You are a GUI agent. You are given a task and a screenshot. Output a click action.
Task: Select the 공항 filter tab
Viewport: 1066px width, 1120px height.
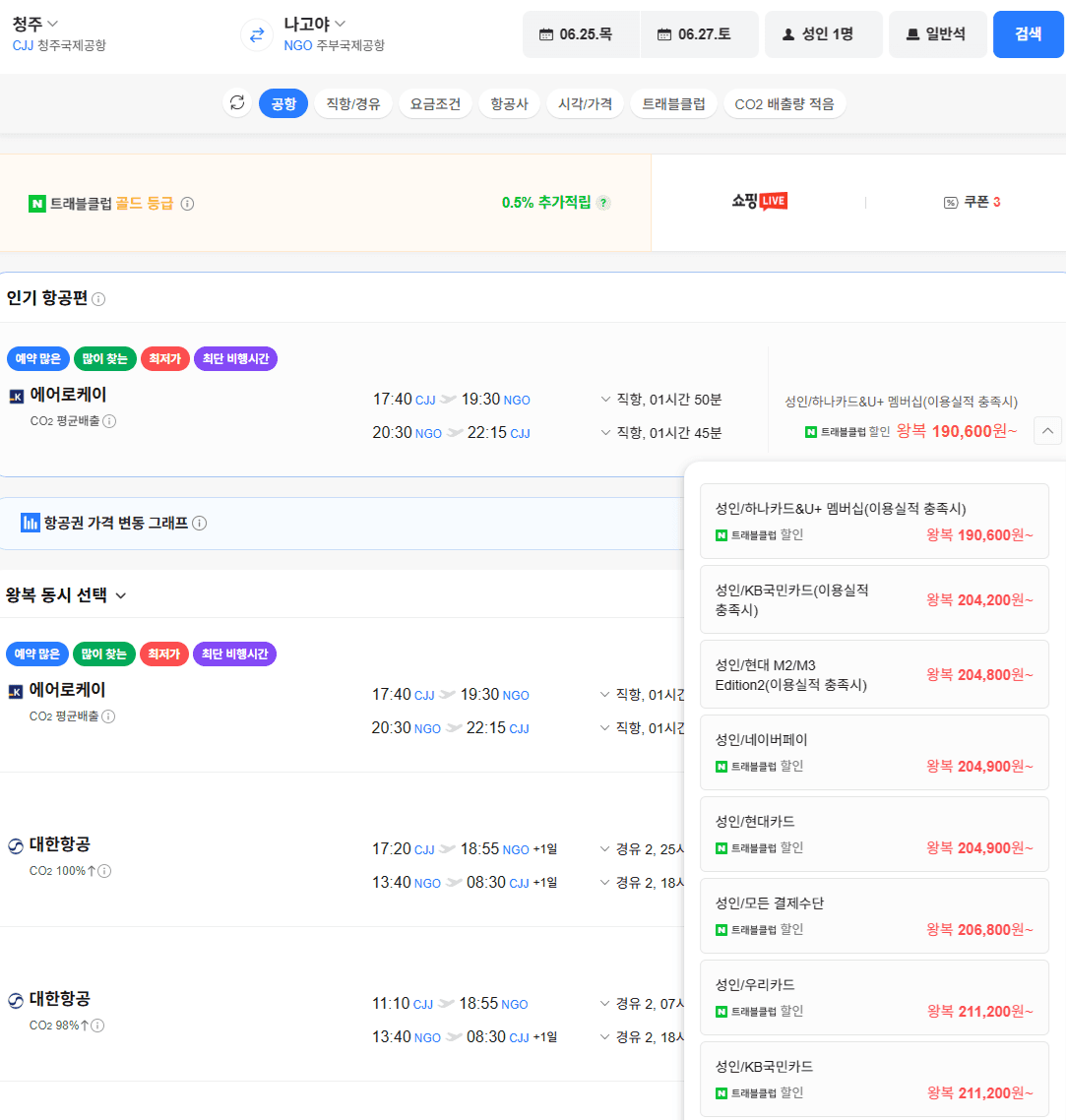pyautogui.click(x=282, y=103)
